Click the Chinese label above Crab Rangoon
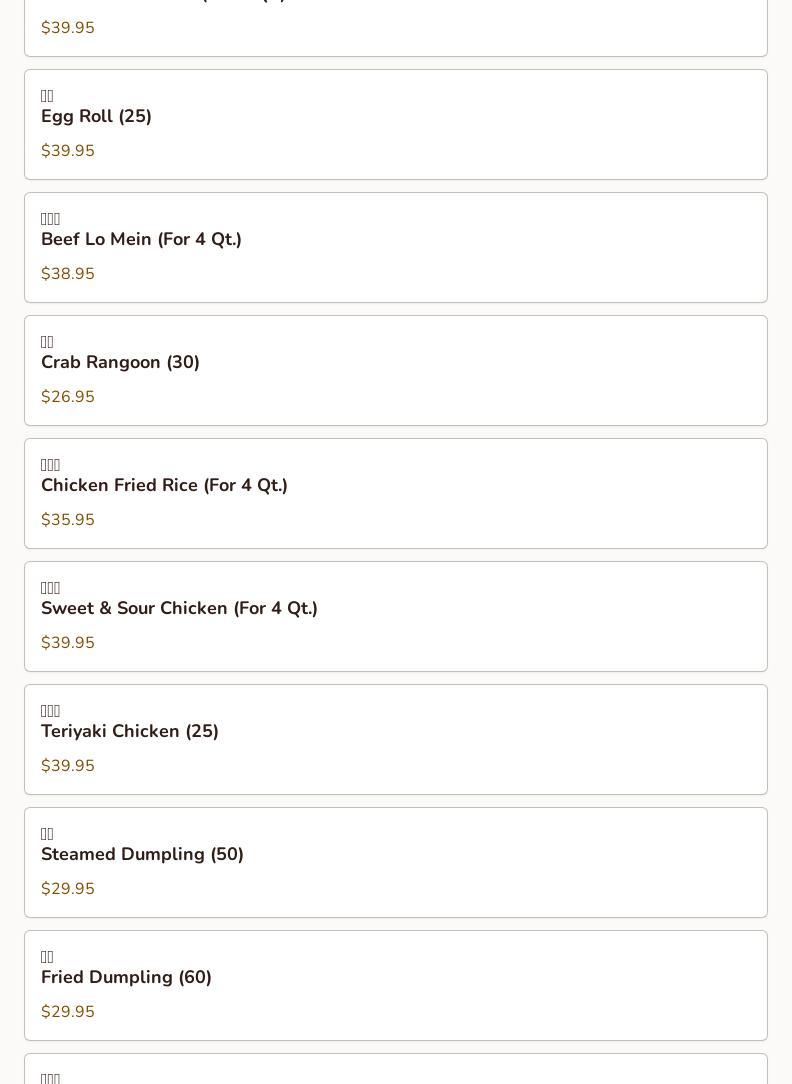The height and width of the screenshot is (1084, 792). pyautogui.click(x=47, y=342)
